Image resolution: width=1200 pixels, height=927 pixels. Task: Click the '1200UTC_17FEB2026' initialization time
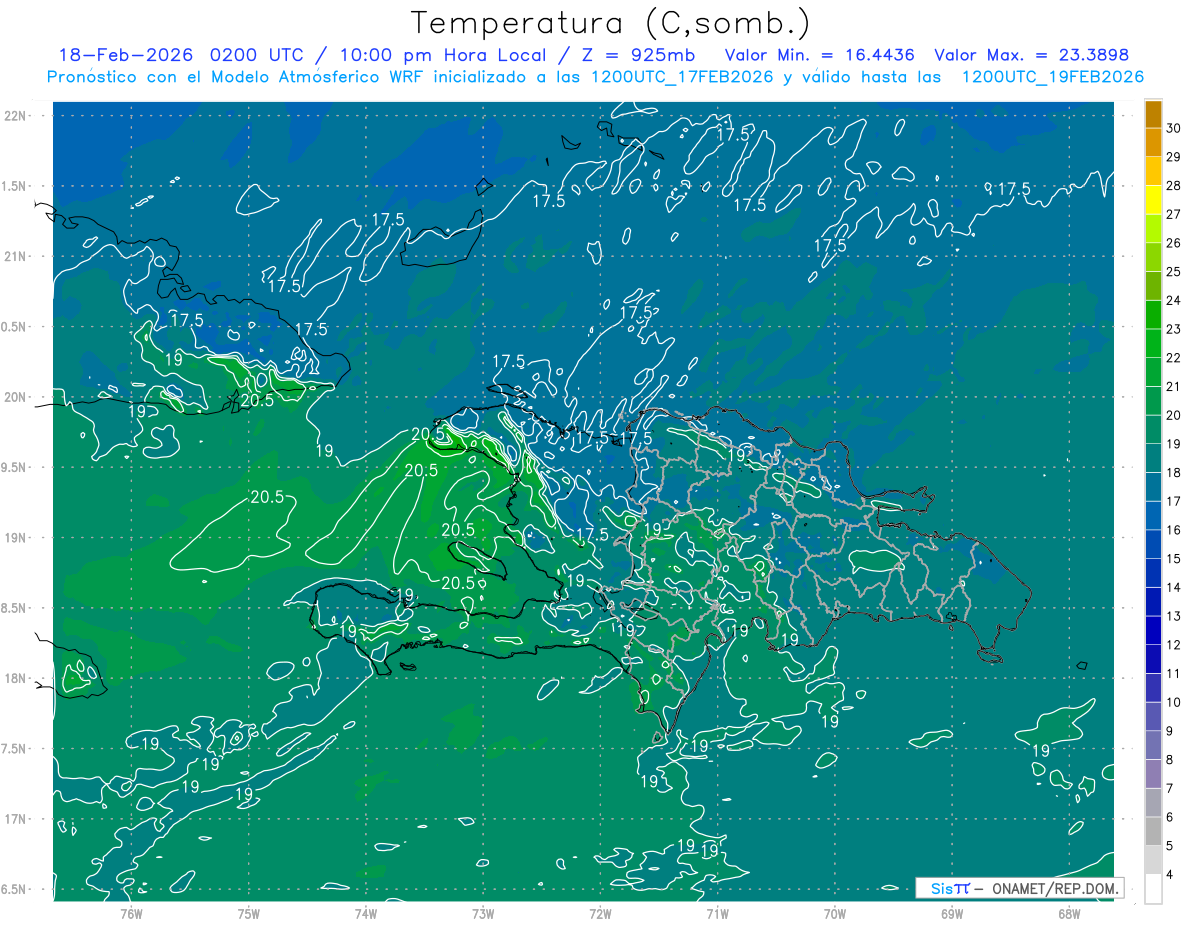682,77
